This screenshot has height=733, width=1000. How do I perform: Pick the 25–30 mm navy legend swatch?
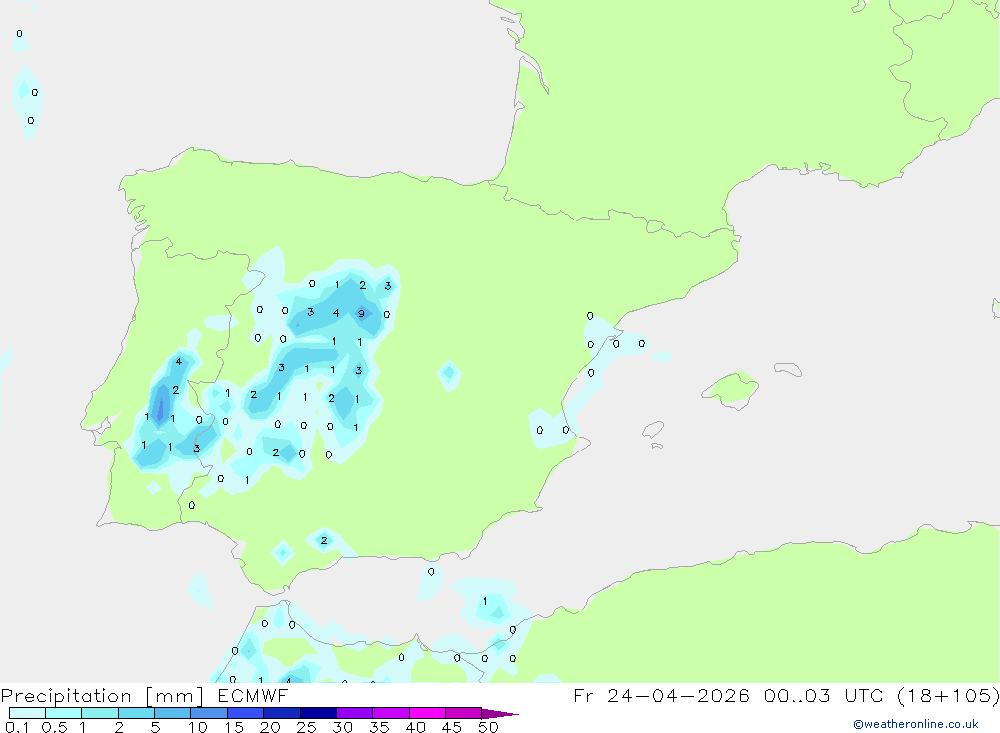click(x=318, y=713)
